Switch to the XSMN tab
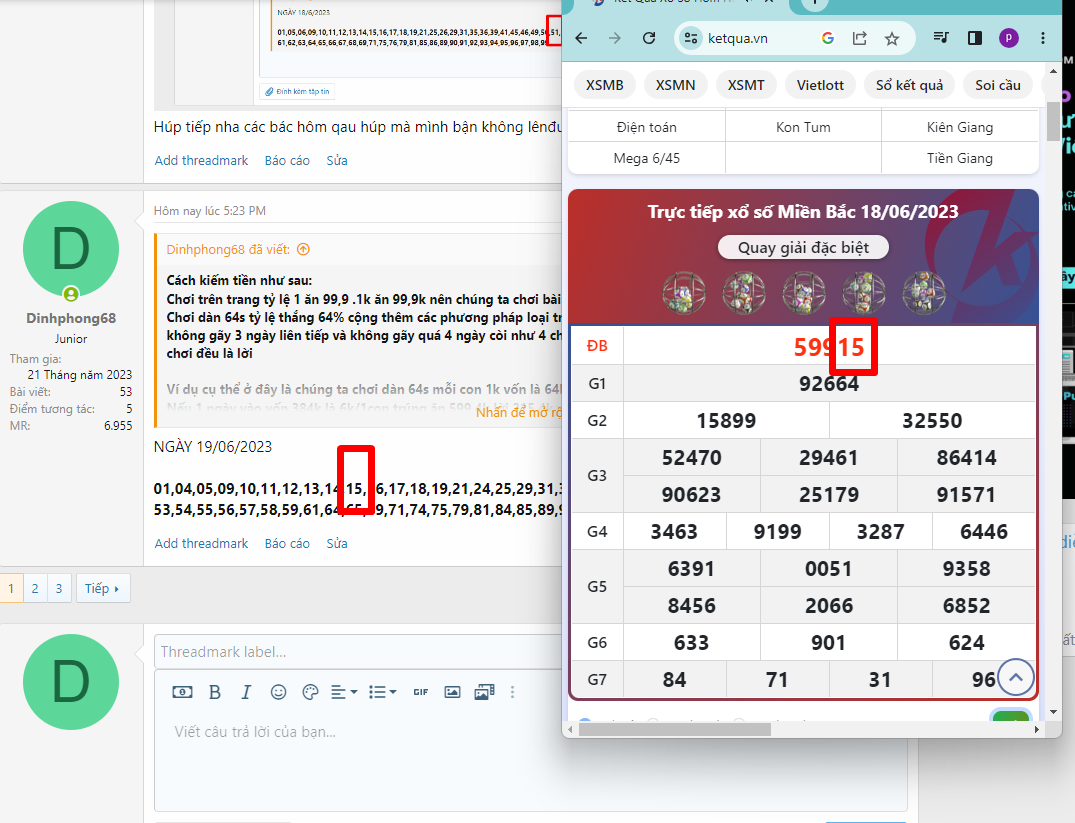 (675, 85)
